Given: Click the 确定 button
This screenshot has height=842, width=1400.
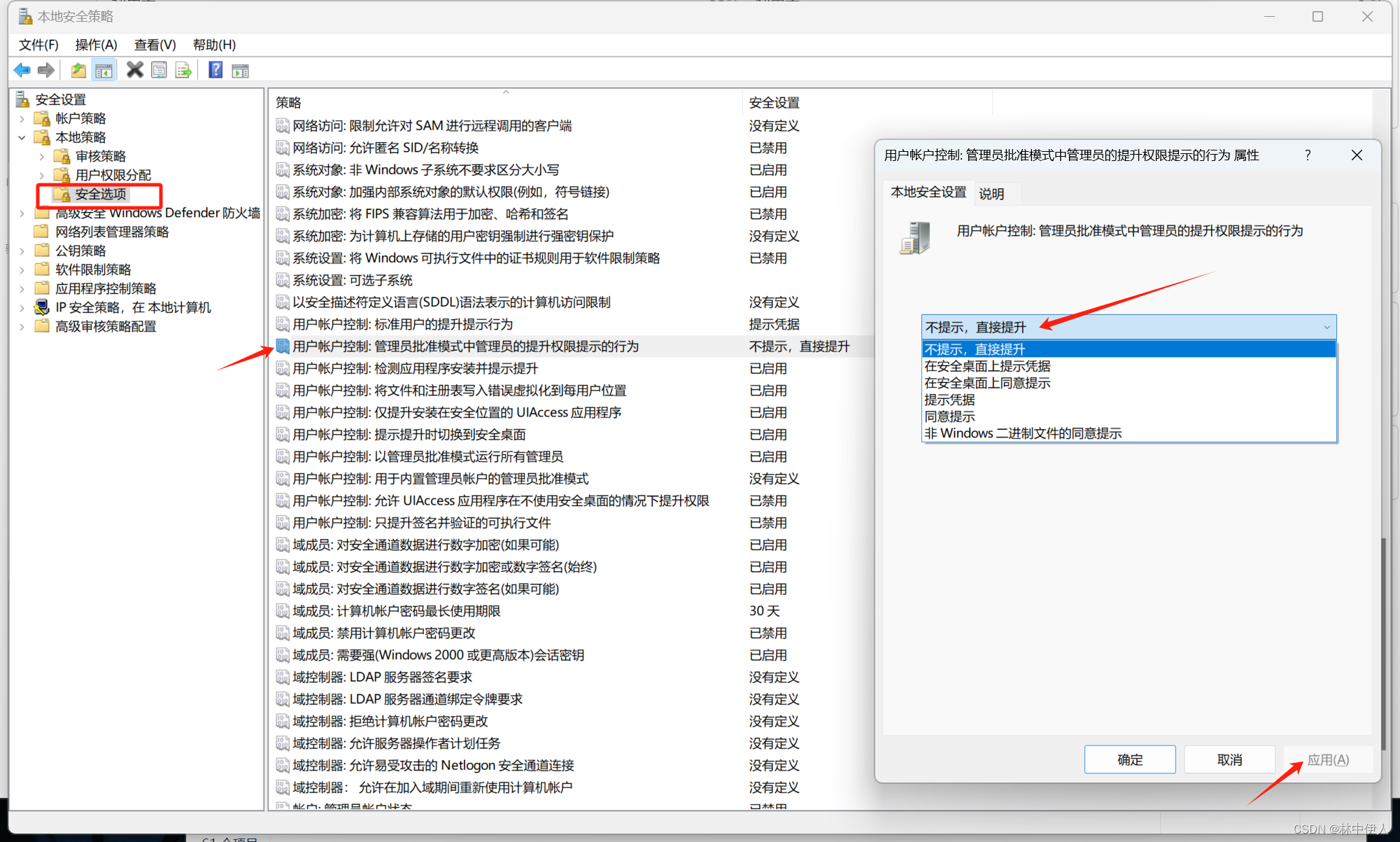Looking at the screenshot, I should click(1129, 759).
